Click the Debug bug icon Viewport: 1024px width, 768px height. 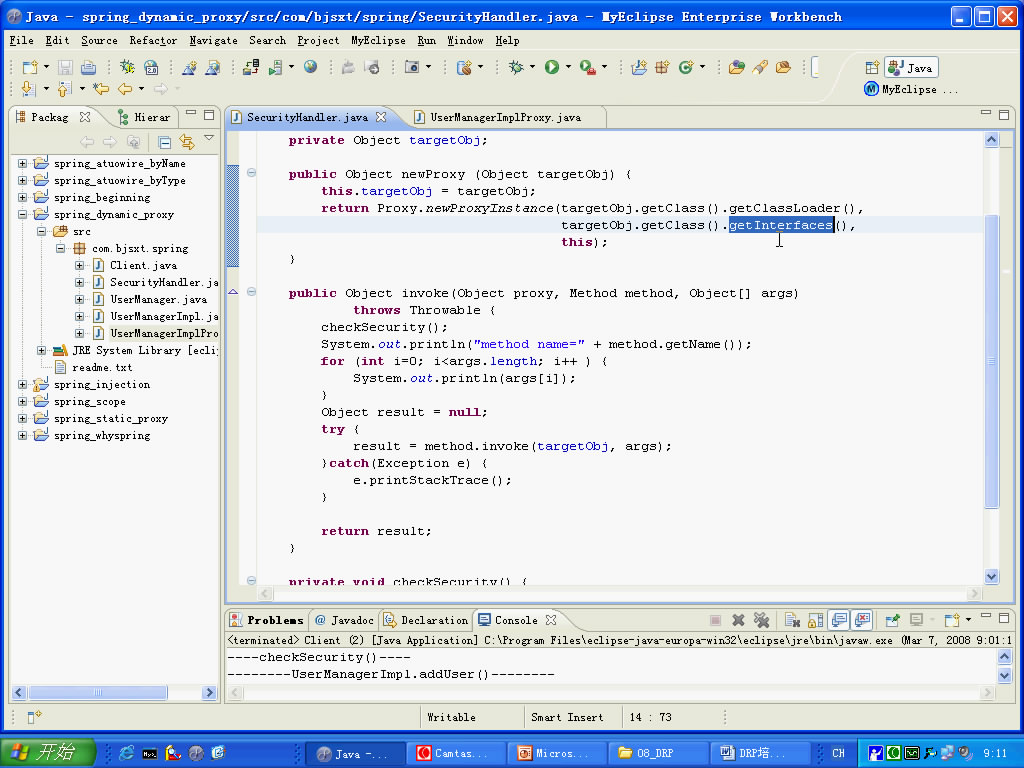(x=516, y=67)
